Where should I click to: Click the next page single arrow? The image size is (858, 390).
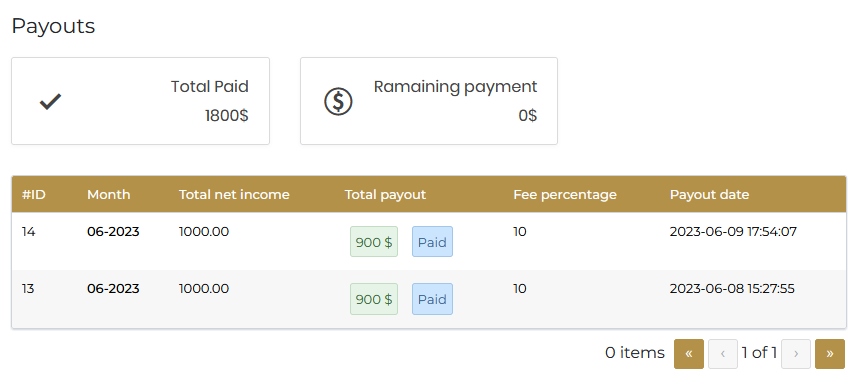(x=796, y=354)
